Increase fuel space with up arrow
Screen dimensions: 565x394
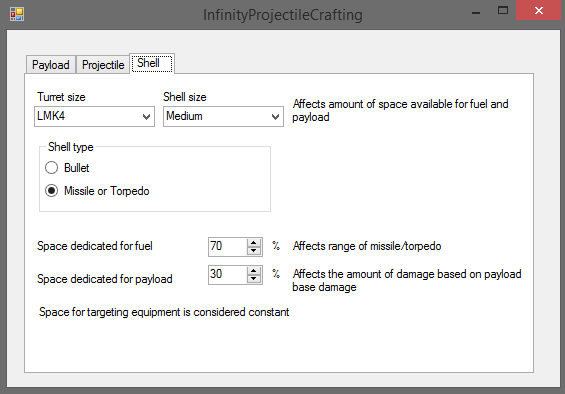coord(254,243)
